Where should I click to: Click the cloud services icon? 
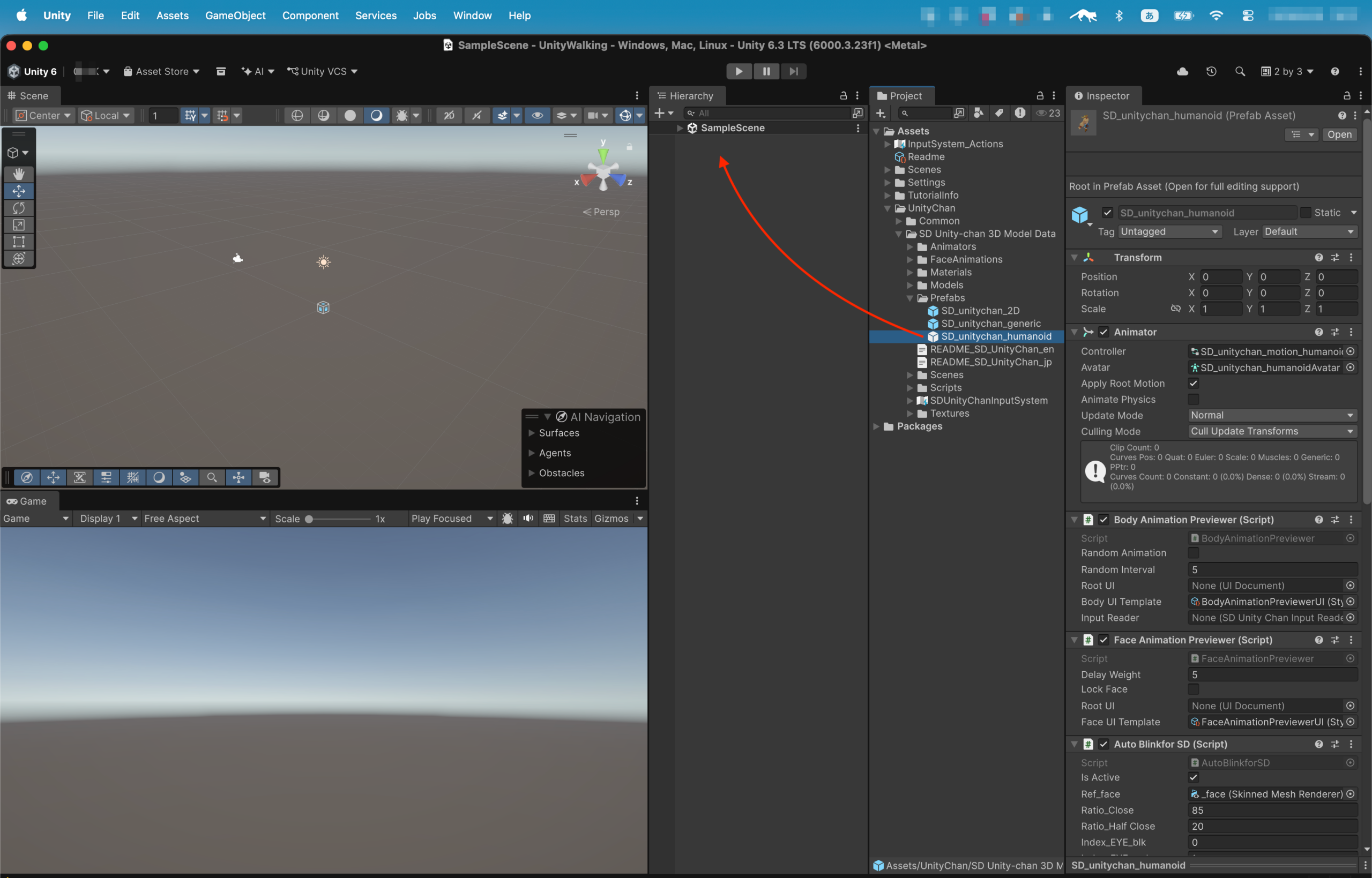tap(1183, 71)
